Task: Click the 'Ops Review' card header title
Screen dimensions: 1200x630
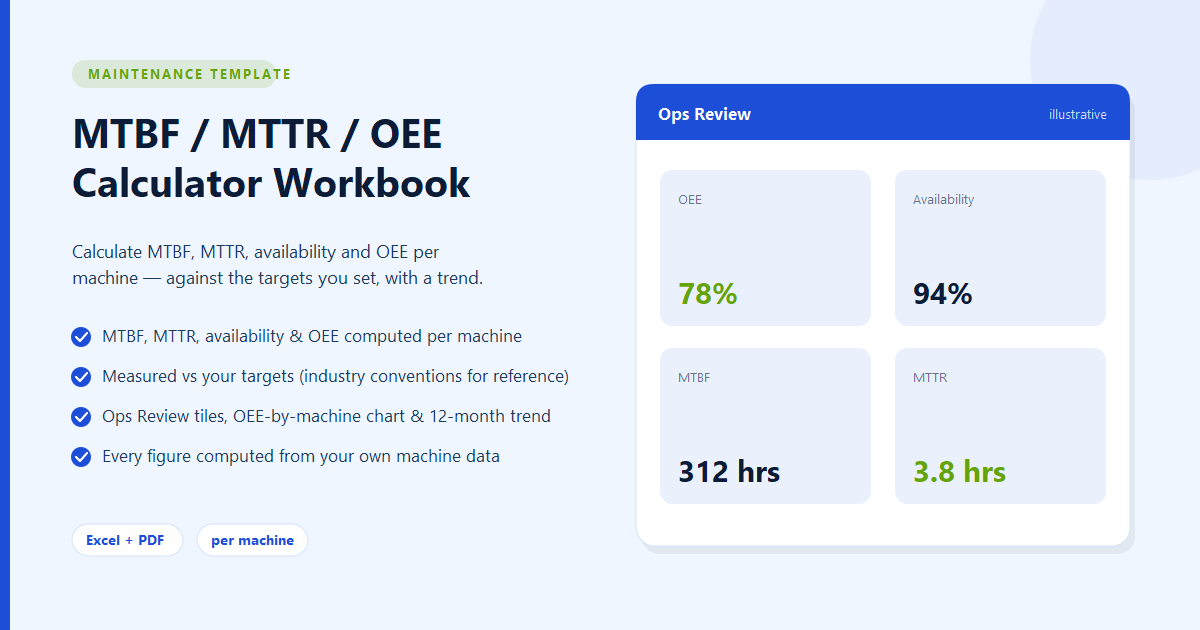Action: click(x=704, y=114)
